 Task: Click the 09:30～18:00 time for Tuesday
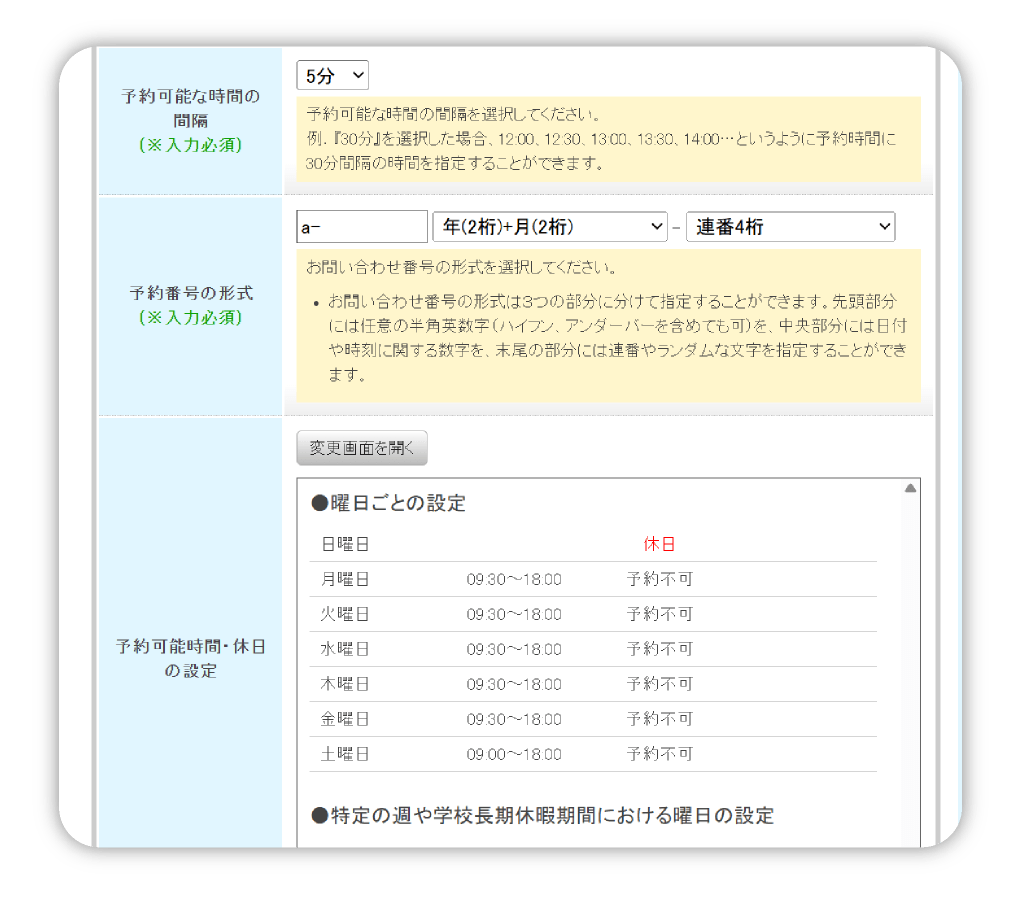point(514,615)
